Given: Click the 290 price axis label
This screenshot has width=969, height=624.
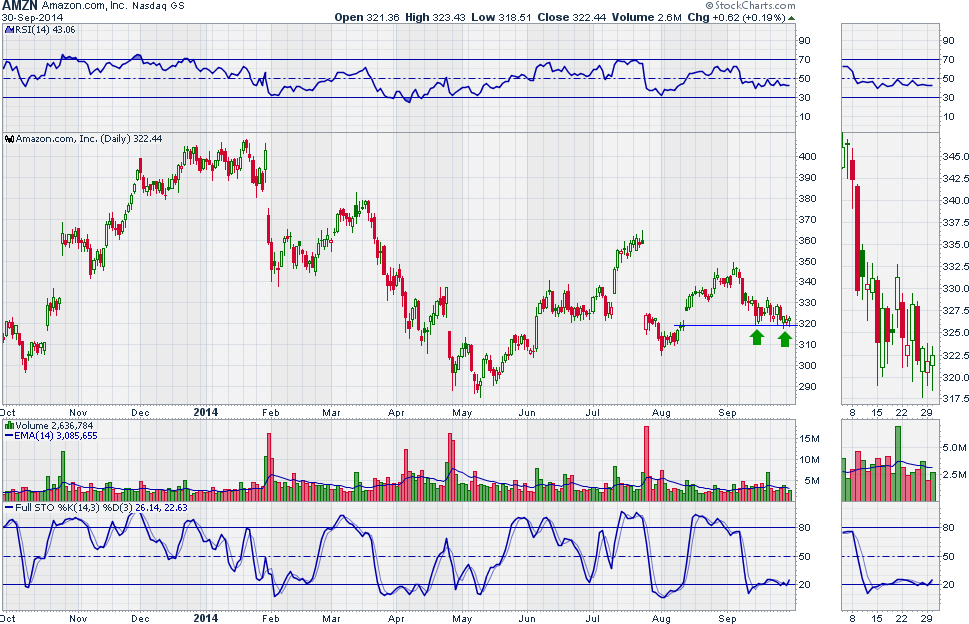Looking at the screenshot, I should click(808, 387).
